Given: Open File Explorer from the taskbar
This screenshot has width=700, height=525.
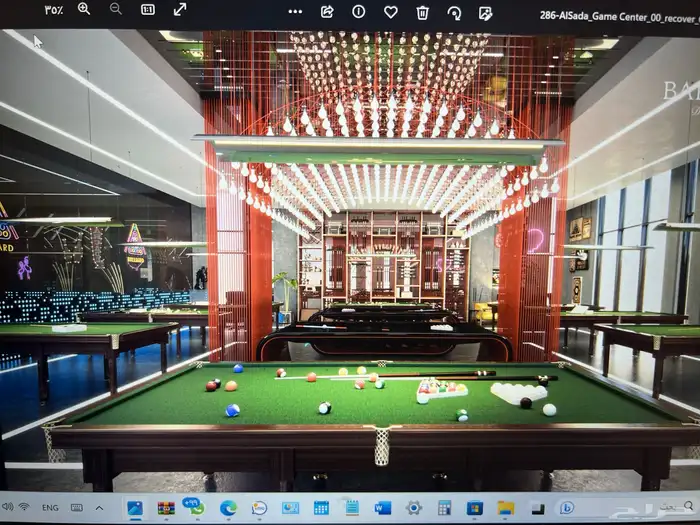Looking at the screenshot, I should [x=506, y=508].
